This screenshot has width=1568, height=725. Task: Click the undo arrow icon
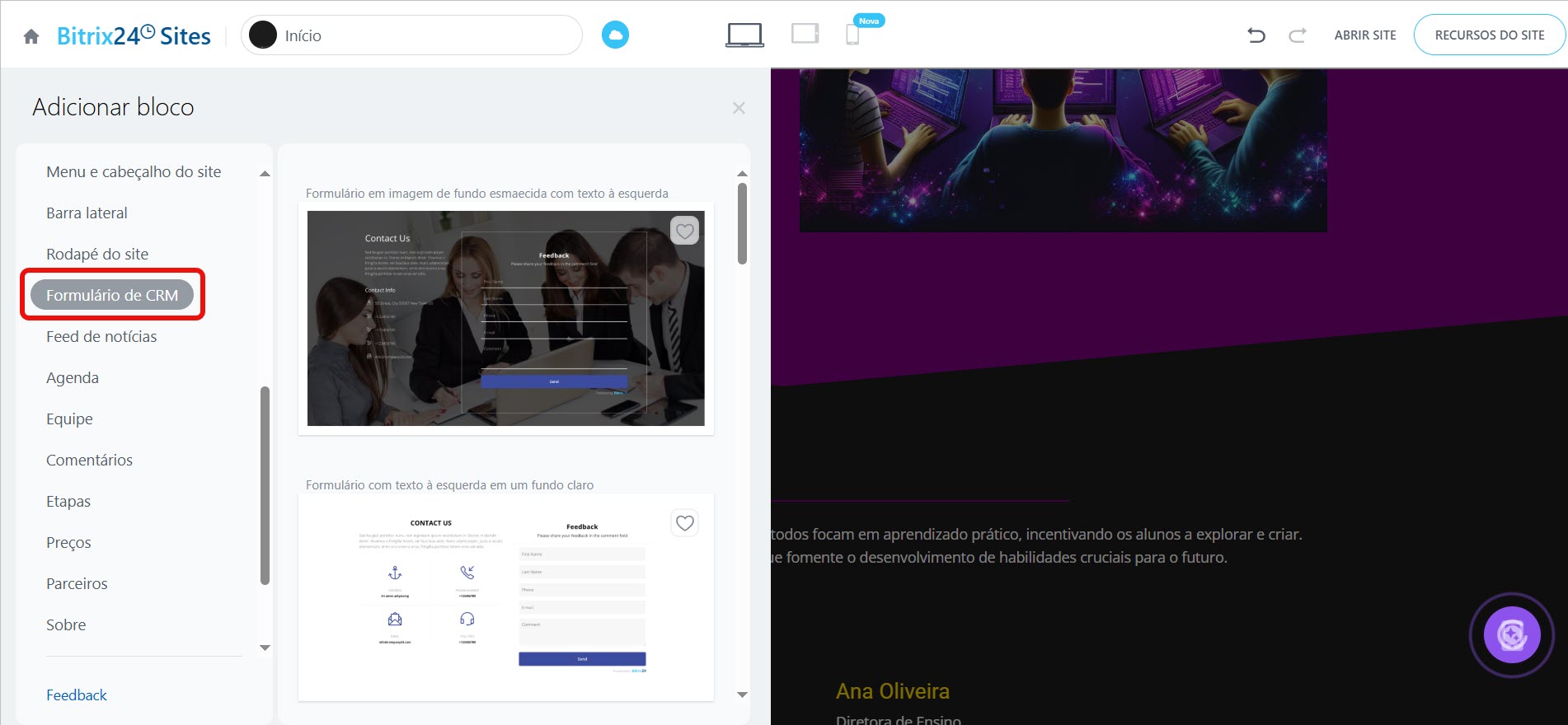(1256, 35)
